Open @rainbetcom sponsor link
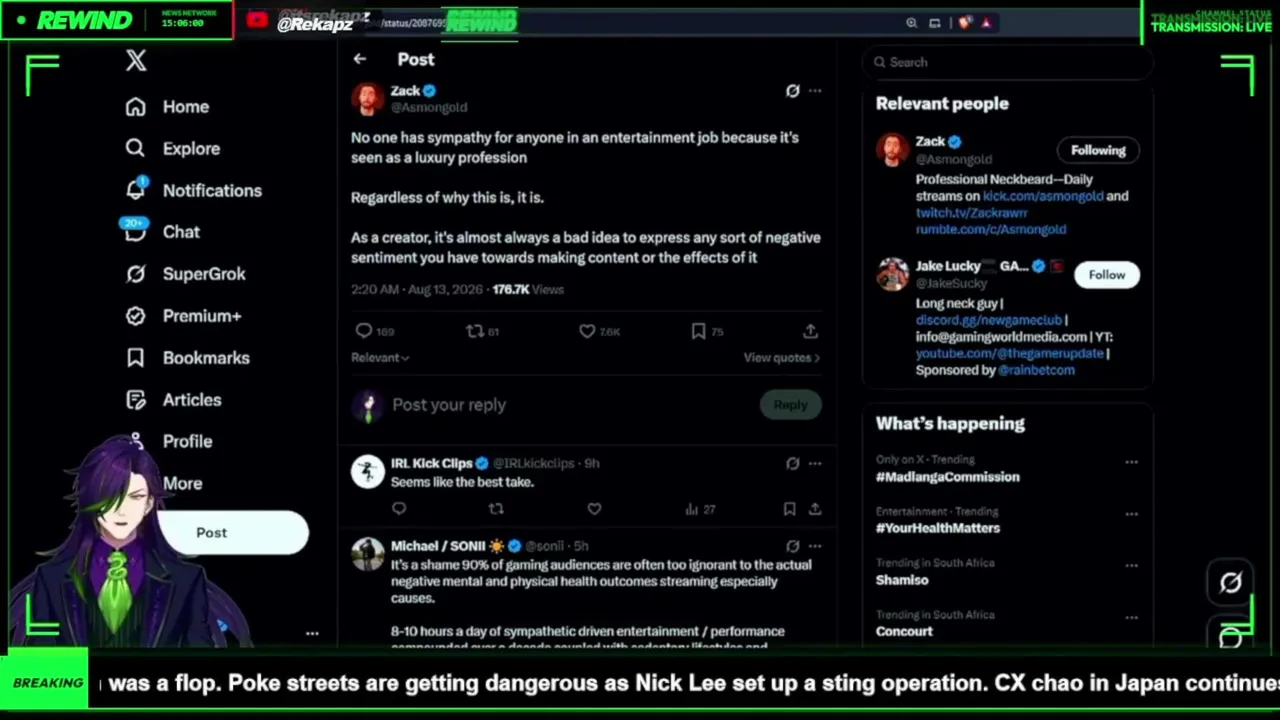Screen dimensions: 1280x720 point(1037,370)
